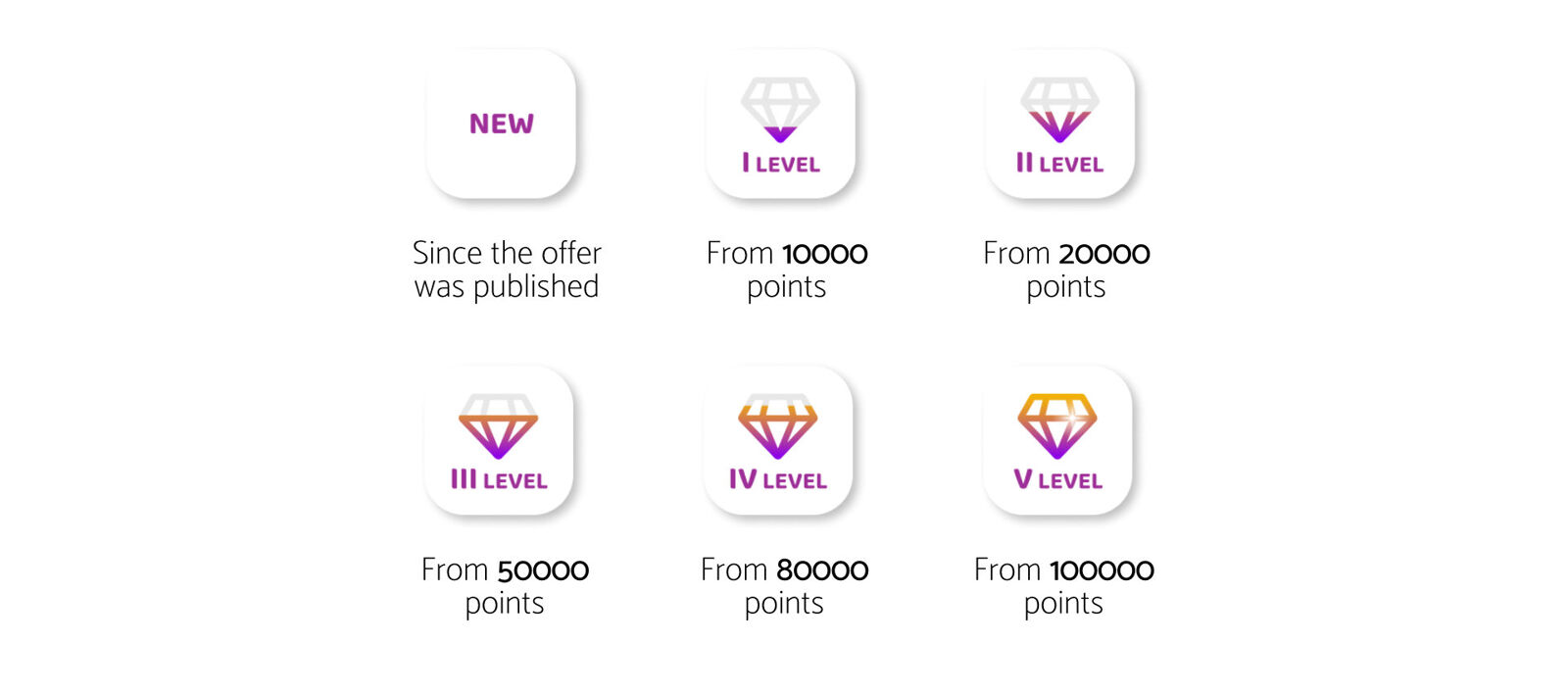
Task: Click 'Since the offer was published' caption
Action: tap(507, 270)
